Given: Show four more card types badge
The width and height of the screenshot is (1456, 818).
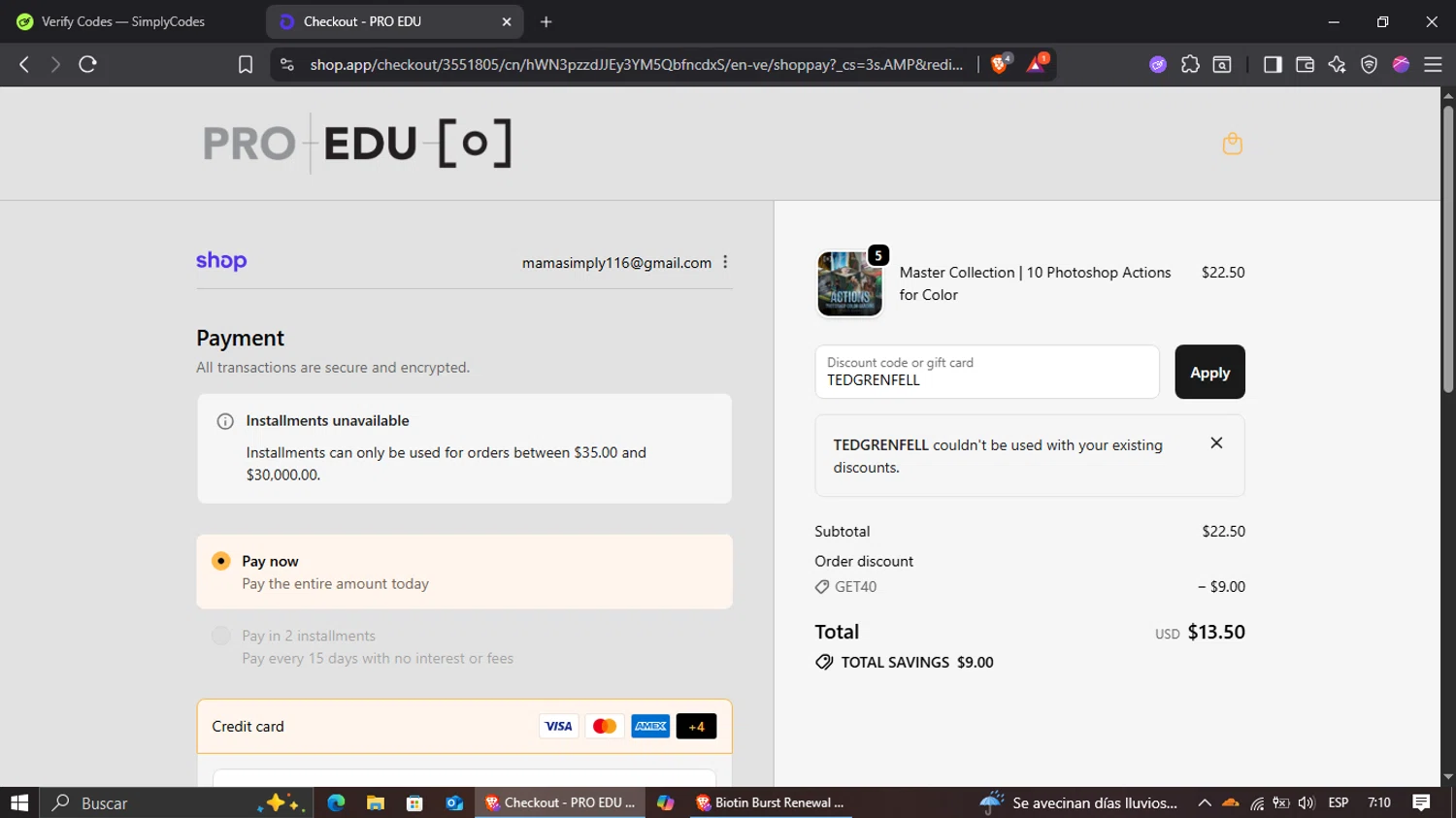Looking at the screenshot, I should tap(696, 726).
